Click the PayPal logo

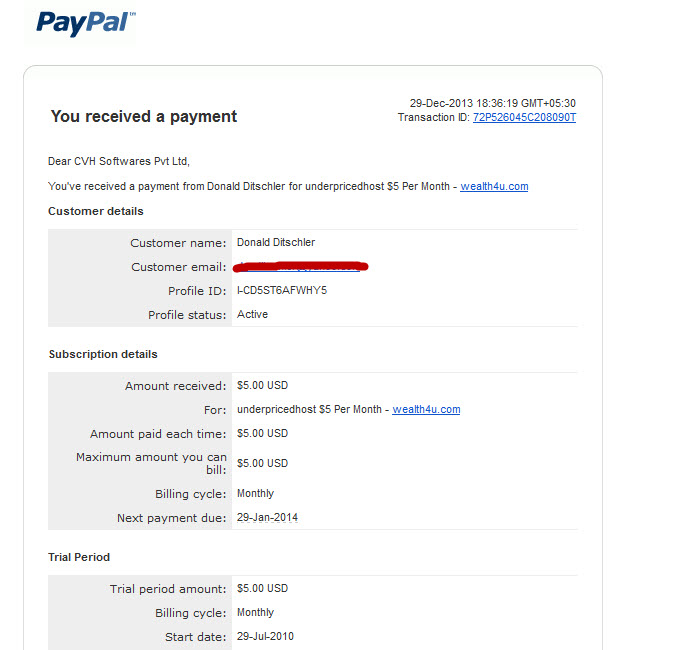click(x=85, y=23)
